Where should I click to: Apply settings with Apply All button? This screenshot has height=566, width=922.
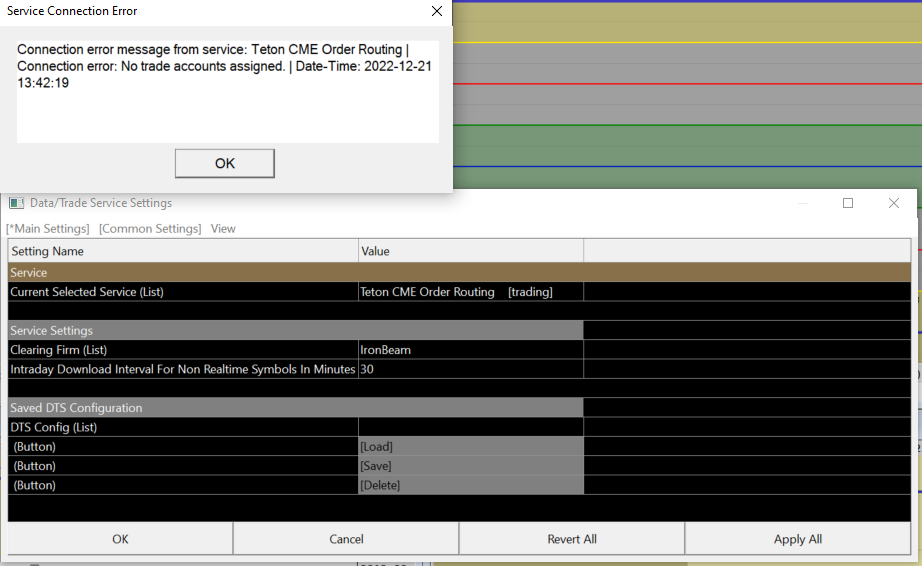tap(798, 539)
